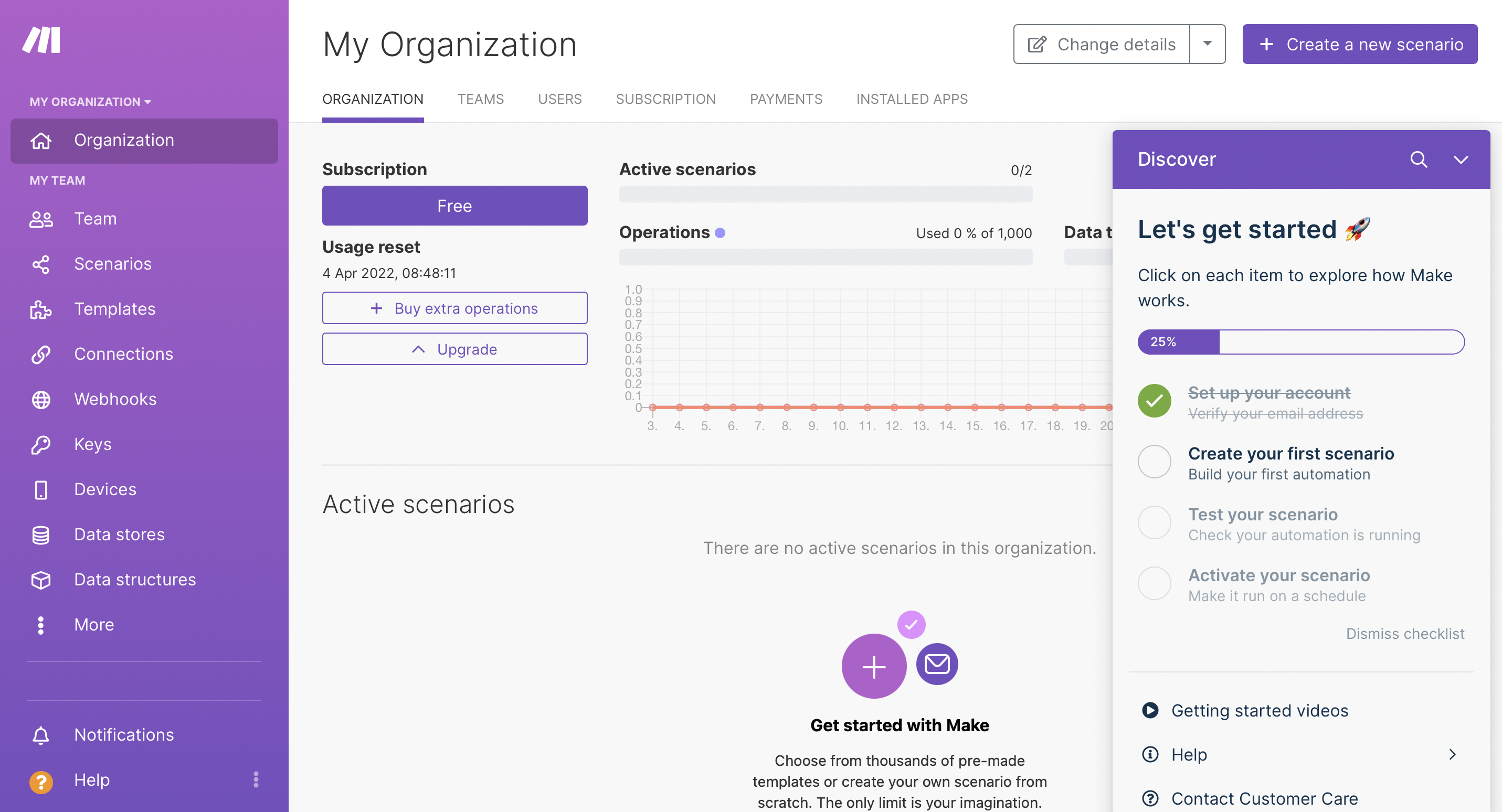Click Create a new scenario button
This screenshot has width=1502, height=812.
(x=1359, y=44)
